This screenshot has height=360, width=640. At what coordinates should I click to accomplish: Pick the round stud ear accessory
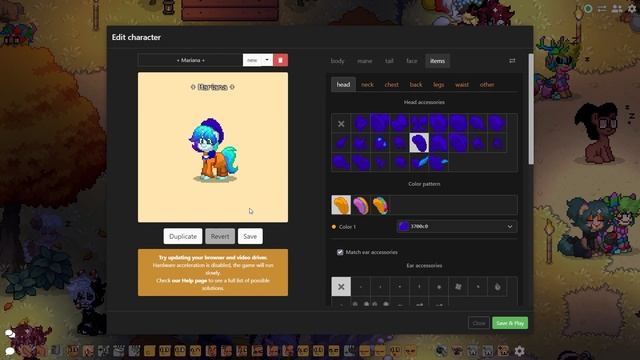(x=439, y=287)
